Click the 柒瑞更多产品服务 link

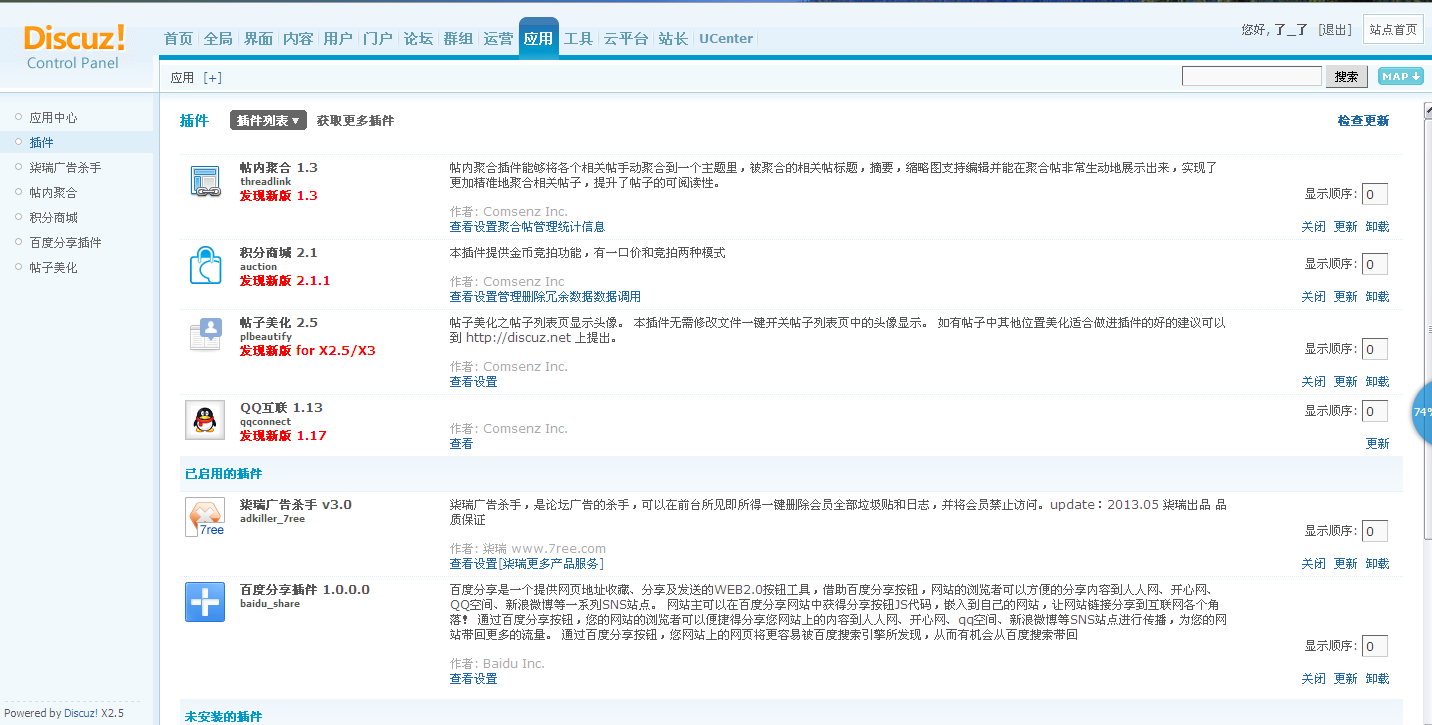pos(551,564)
